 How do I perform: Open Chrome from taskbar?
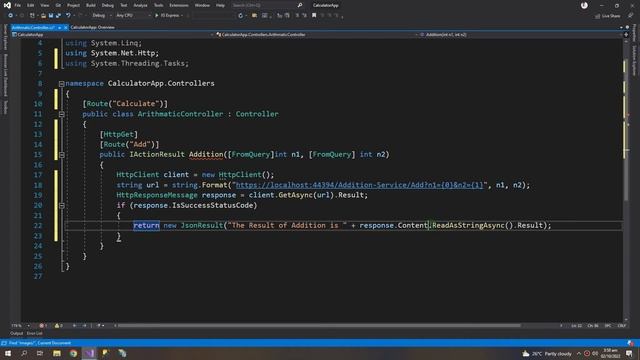[x=73, y=353]
